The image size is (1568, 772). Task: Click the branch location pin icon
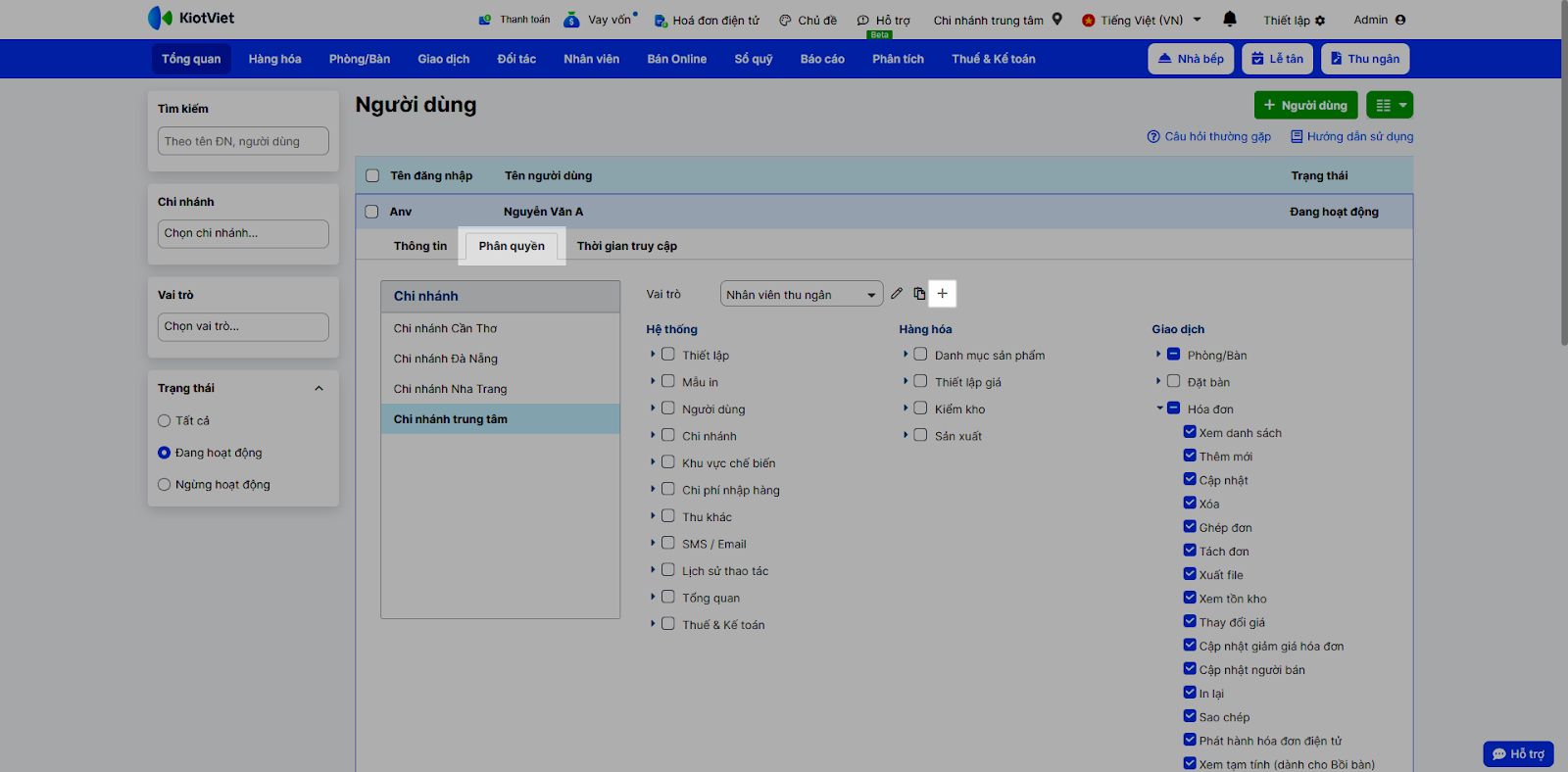tap(1057, 20)
